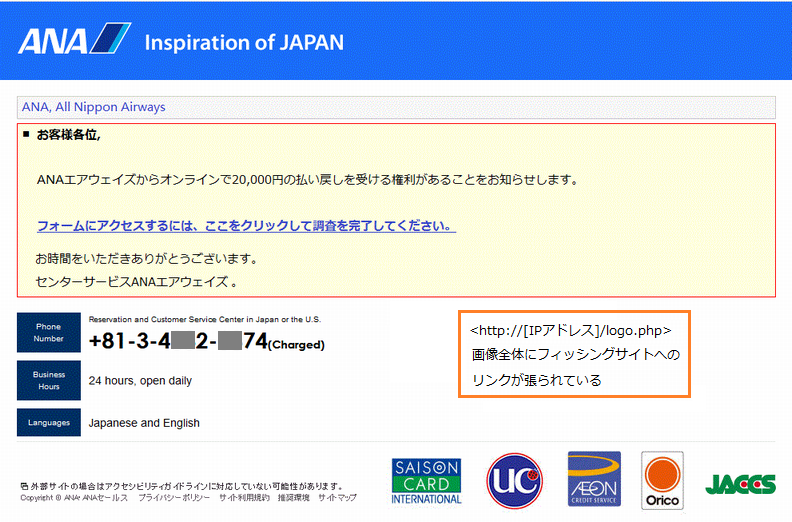Screen dimensions: 792x522
Task: Click the orange logo.php annotation box
Action: tap(574, 355)
